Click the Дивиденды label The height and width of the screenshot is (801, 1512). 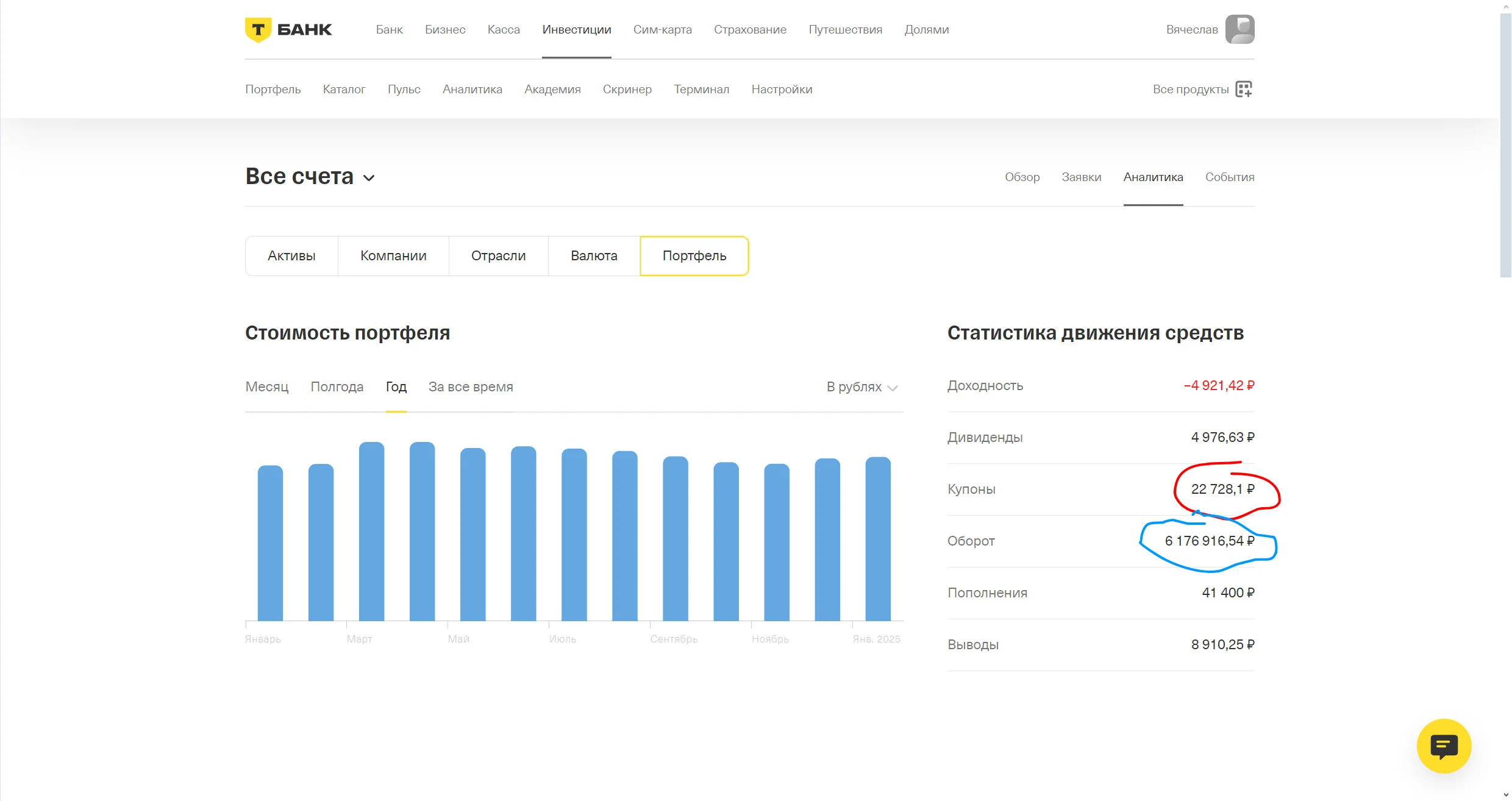click(x=985, y=438)
